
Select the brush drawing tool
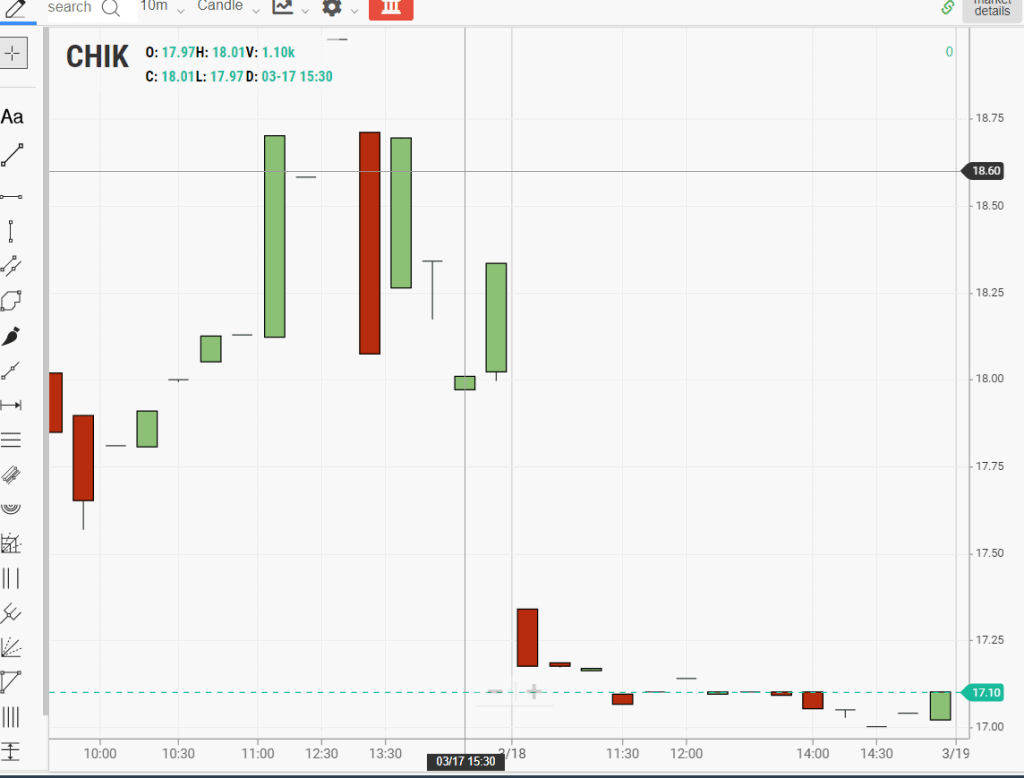pyautogui.click(x=12, y=337)
